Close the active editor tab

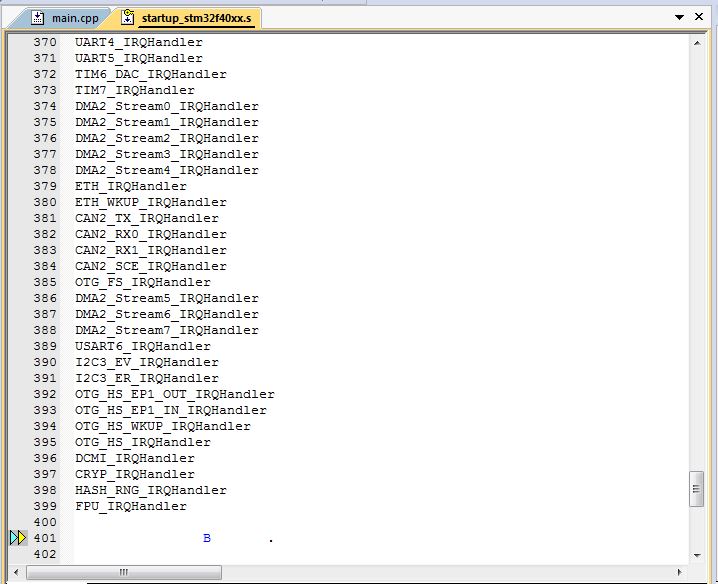(699, 17)
